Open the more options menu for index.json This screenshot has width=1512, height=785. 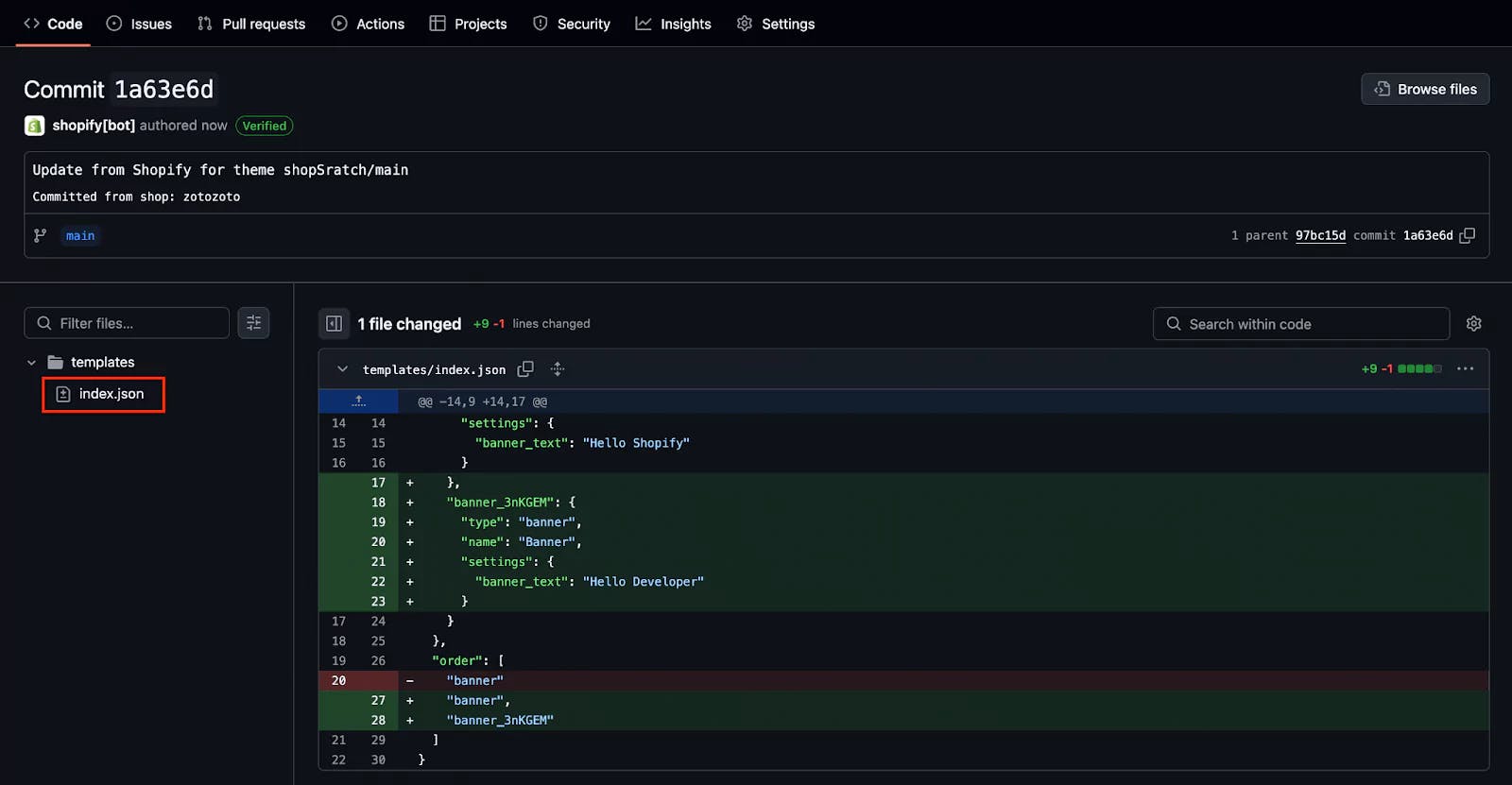pyautogui.click(x=1466, y=369)
